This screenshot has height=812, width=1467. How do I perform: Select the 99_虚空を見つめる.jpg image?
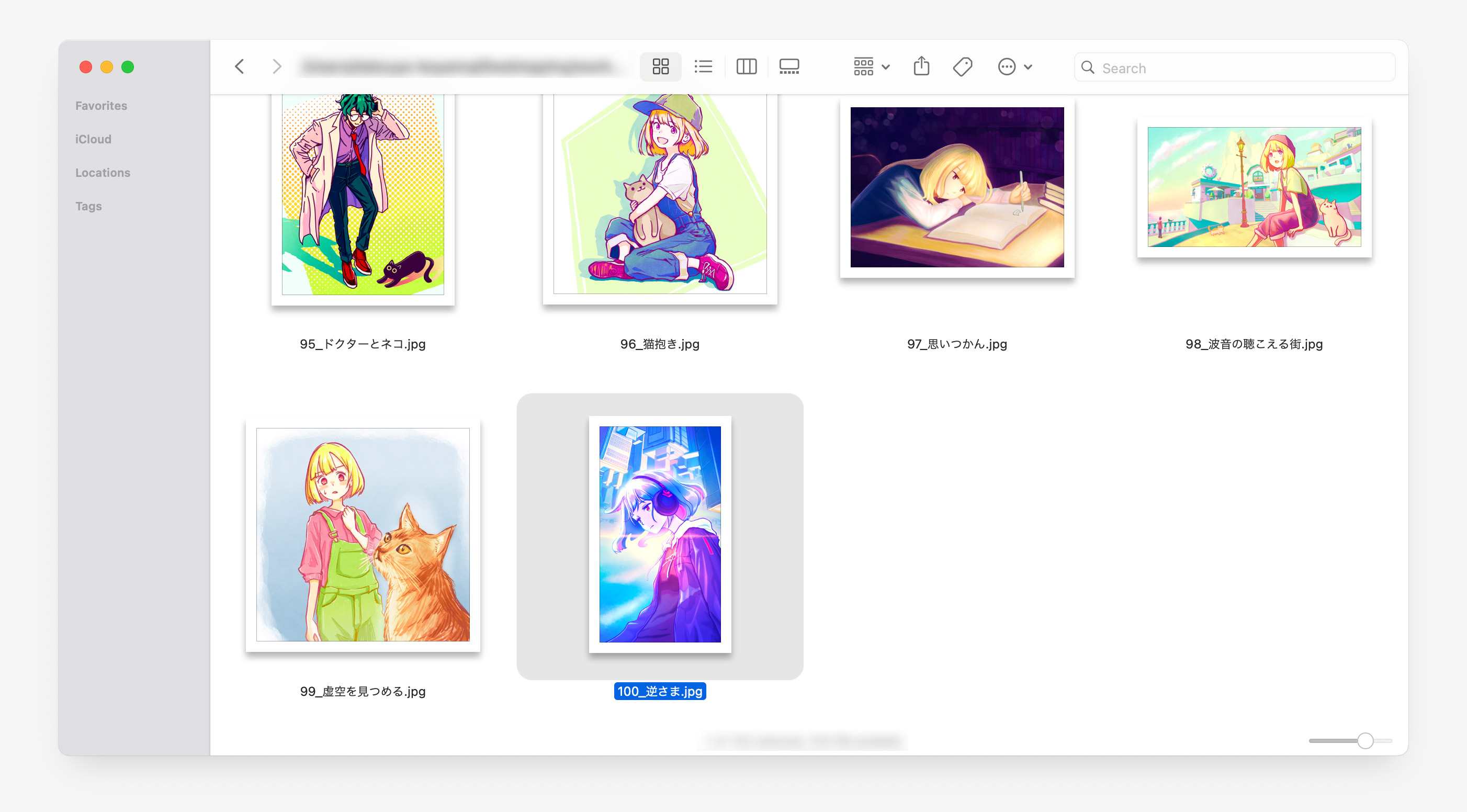(363, 535)
